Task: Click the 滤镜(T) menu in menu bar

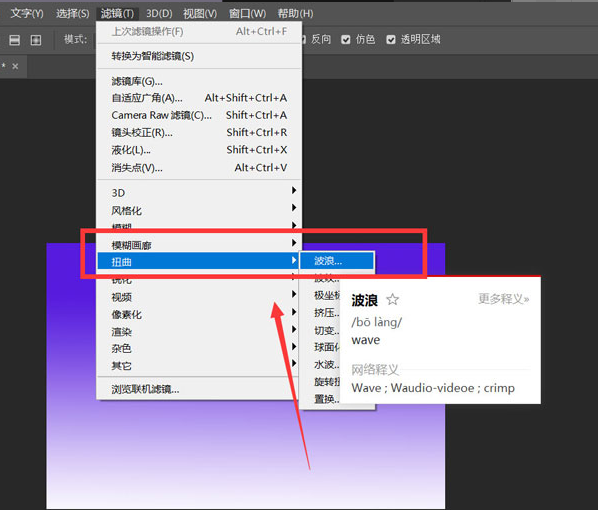Action: (x=117, y=14)
